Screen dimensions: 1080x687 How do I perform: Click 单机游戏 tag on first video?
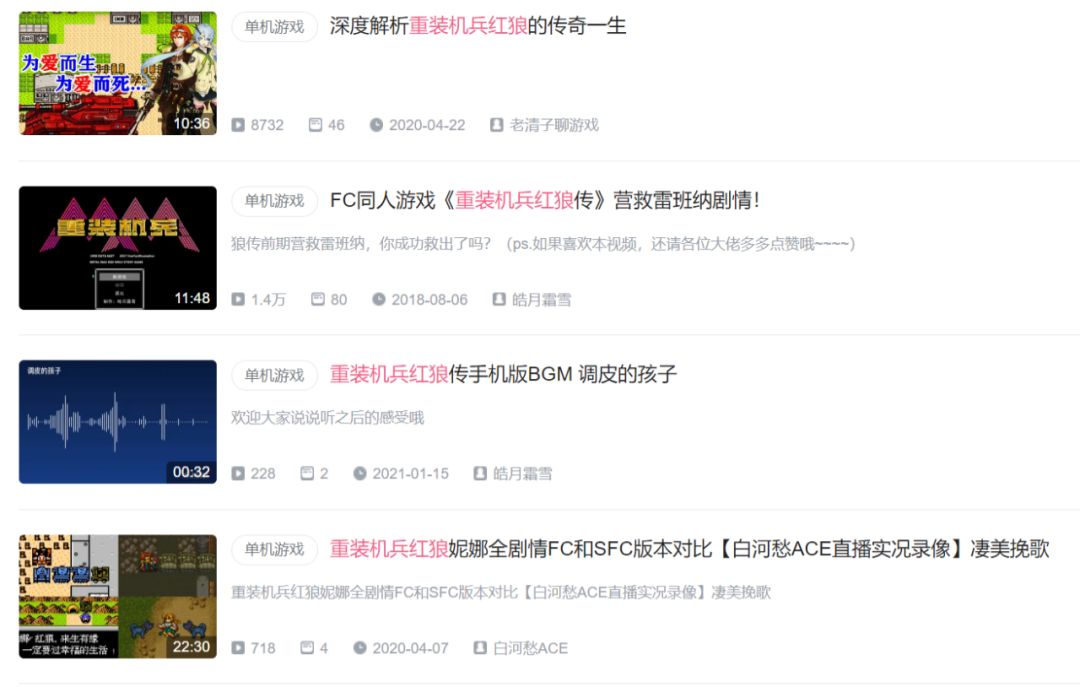pos(274,27)
